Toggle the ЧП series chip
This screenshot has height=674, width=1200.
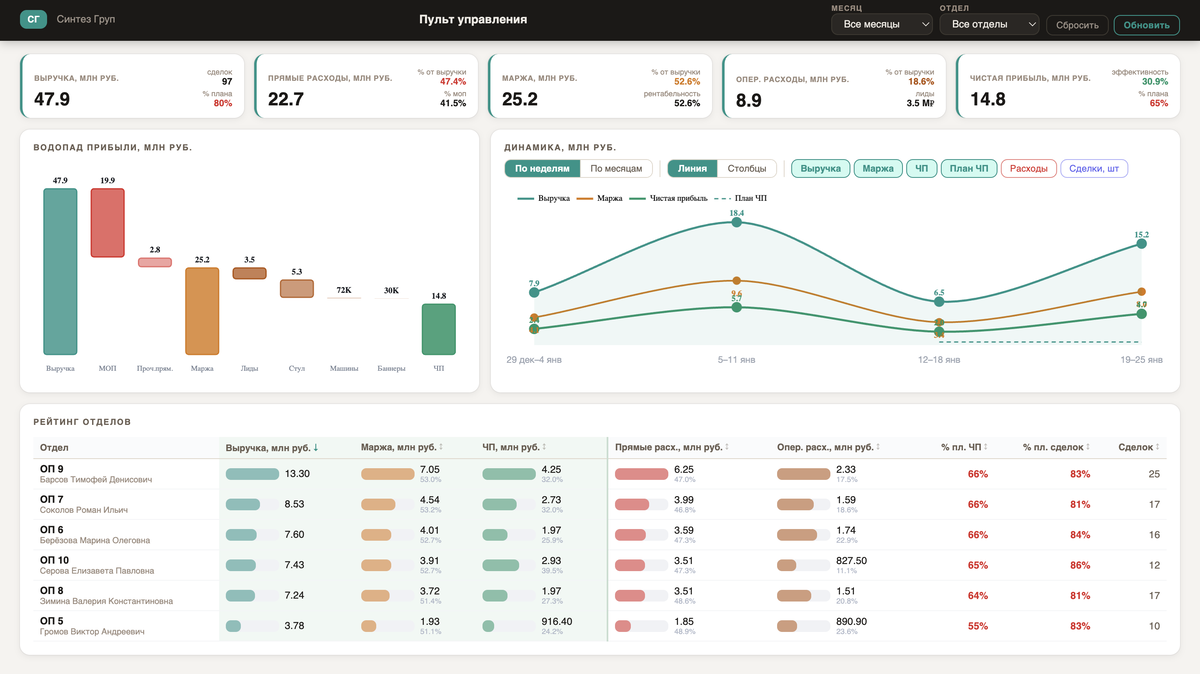(921, 169)
